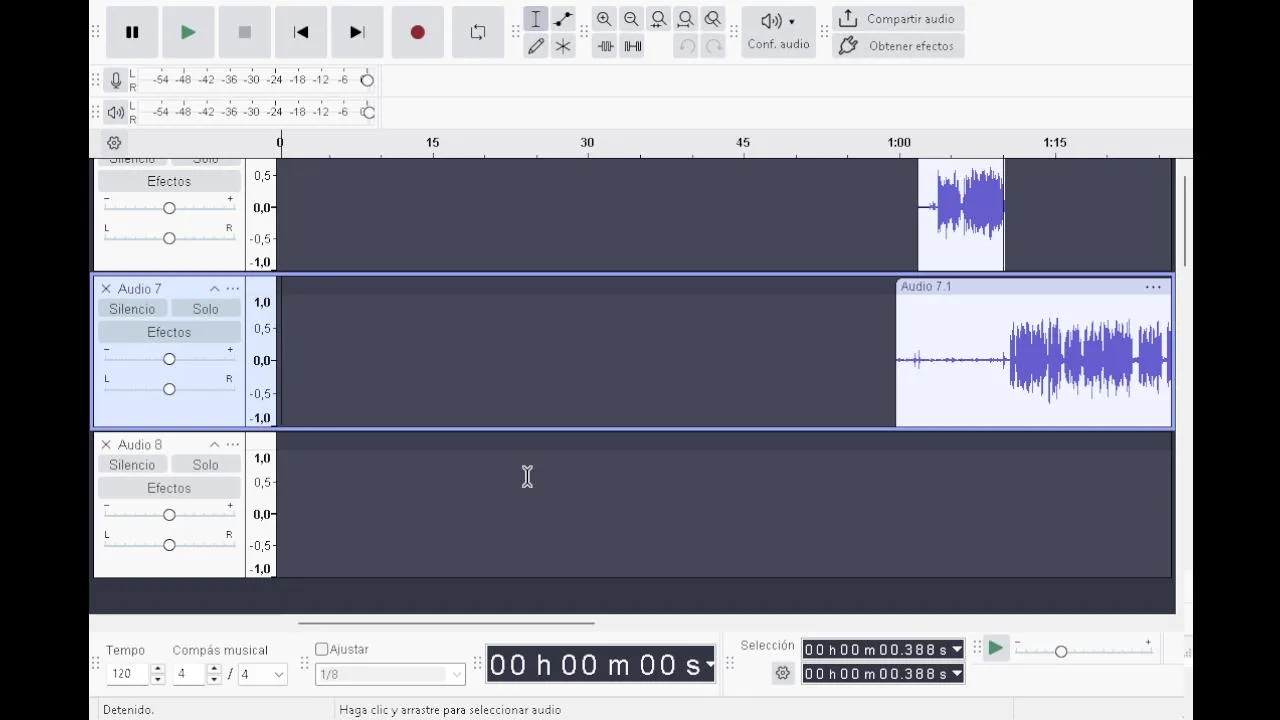Open Conf. audio settings dropdown
Image resolution: width=1280 pixels, height=720 pixels.
point(778,32)
